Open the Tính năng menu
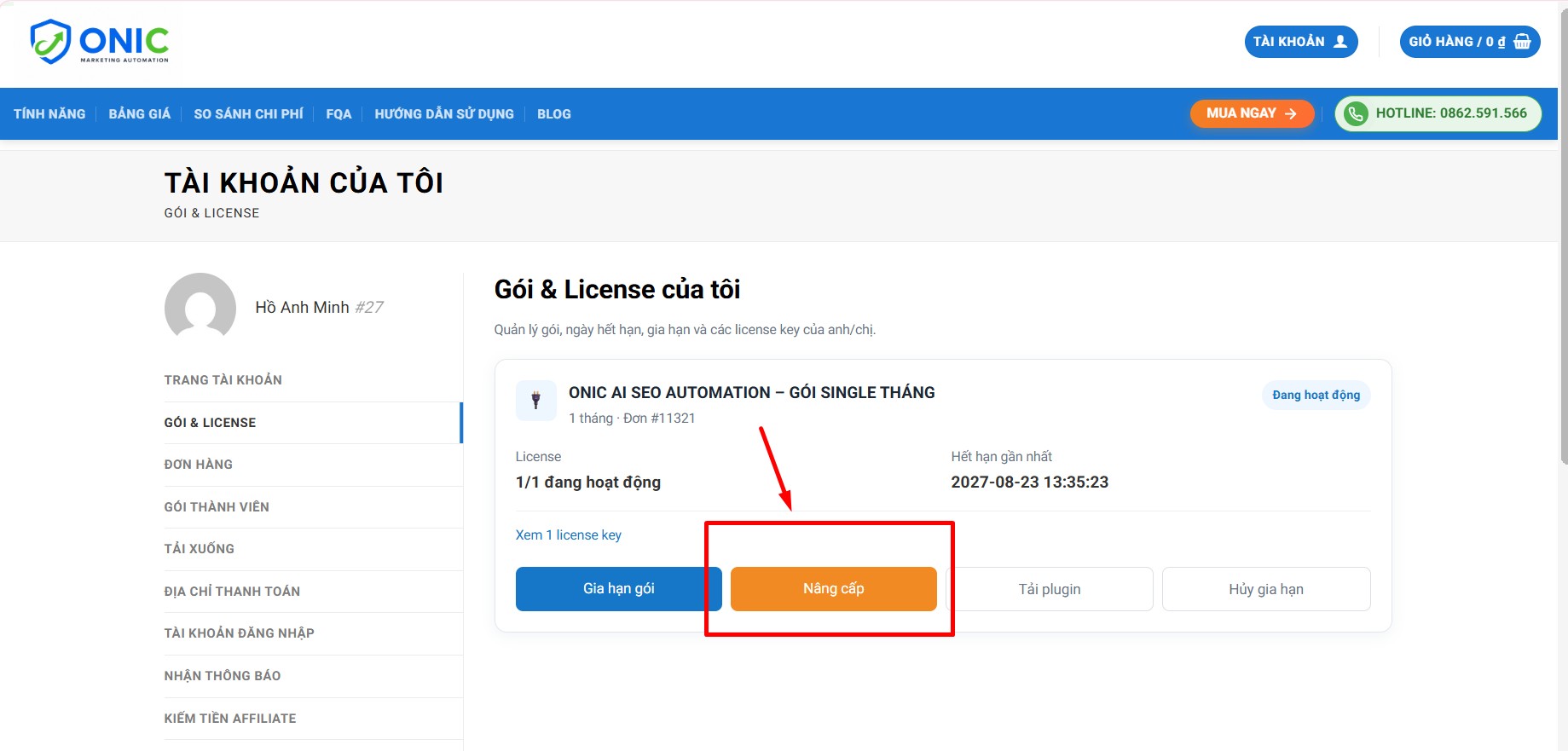 pyautogui.click(x=49, y=113)
